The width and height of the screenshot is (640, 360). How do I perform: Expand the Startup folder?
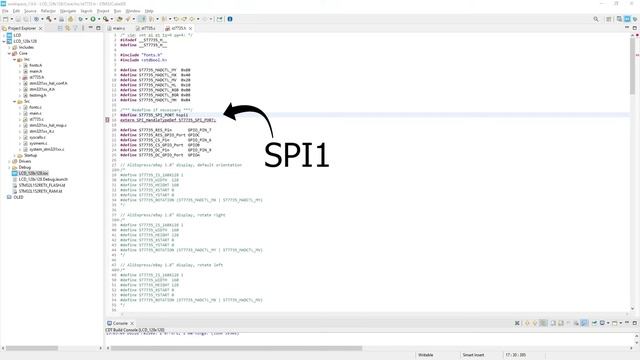click(14, 156)
